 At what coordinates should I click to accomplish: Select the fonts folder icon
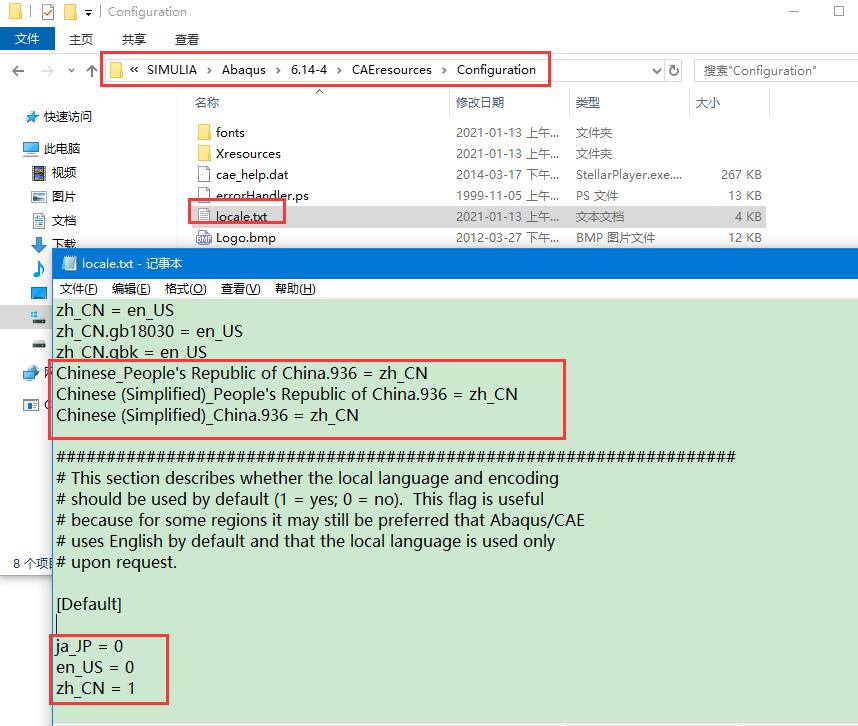pyautogui.click(x=204, y=132)
